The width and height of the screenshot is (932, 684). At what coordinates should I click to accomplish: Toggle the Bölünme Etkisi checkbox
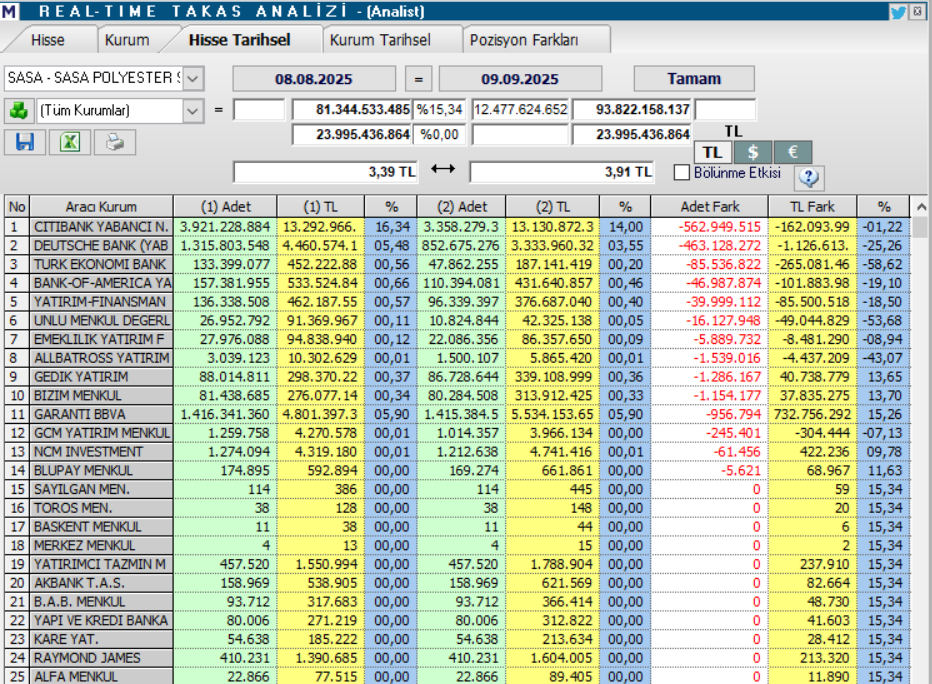682,172
